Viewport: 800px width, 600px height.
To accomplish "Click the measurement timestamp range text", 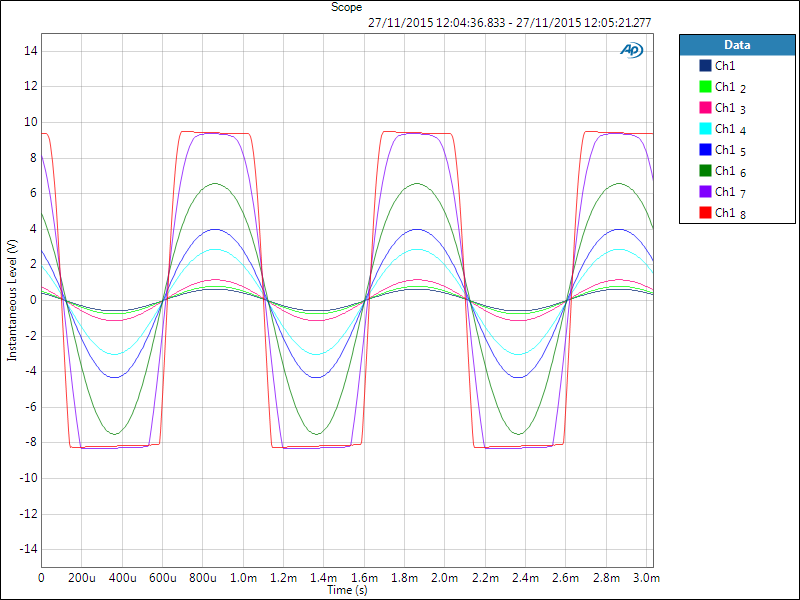I will pyautogui.click(x=510, y=22).
